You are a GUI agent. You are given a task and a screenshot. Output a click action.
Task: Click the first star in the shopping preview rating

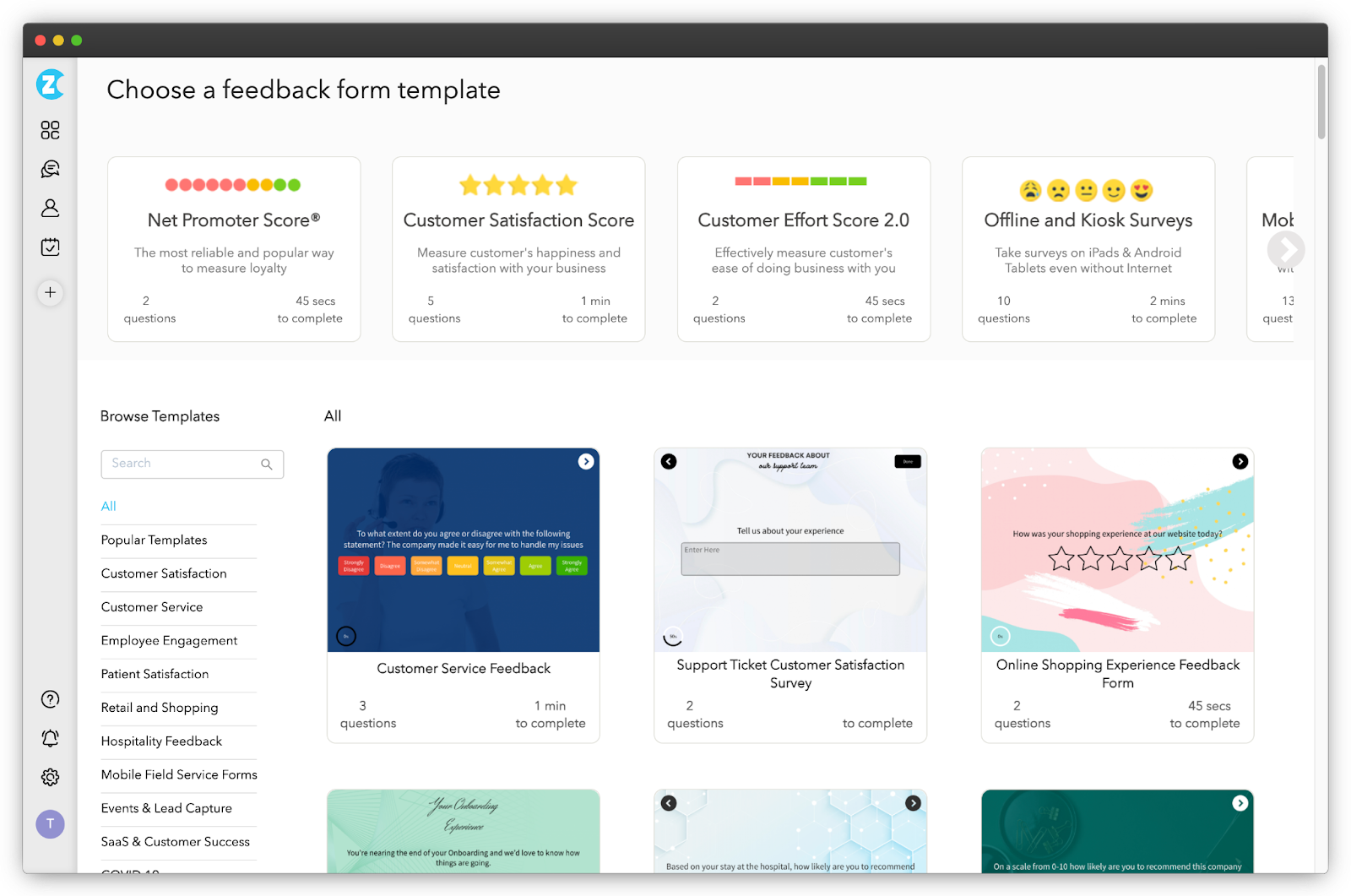1061,558
